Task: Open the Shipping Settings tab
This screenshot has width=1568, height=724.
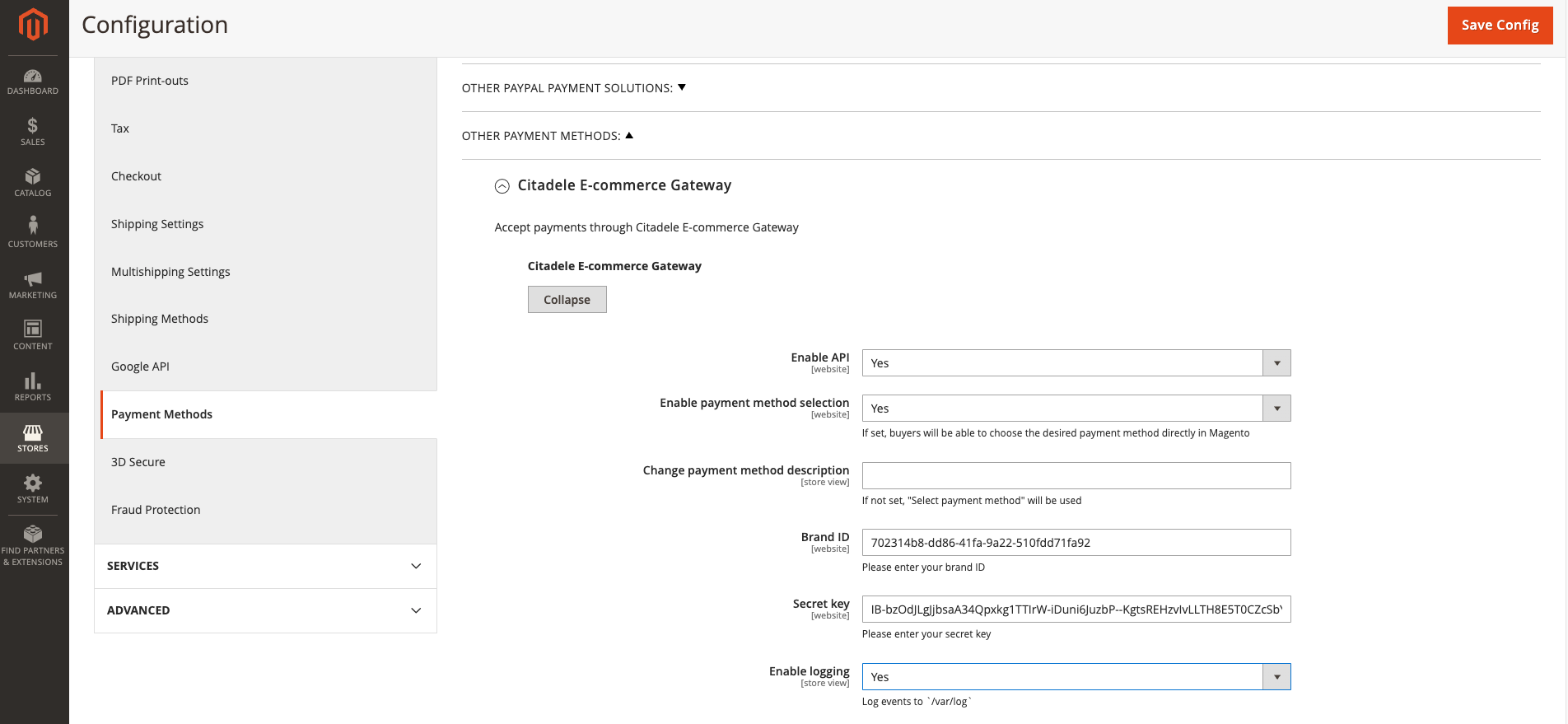Action: 265,224
